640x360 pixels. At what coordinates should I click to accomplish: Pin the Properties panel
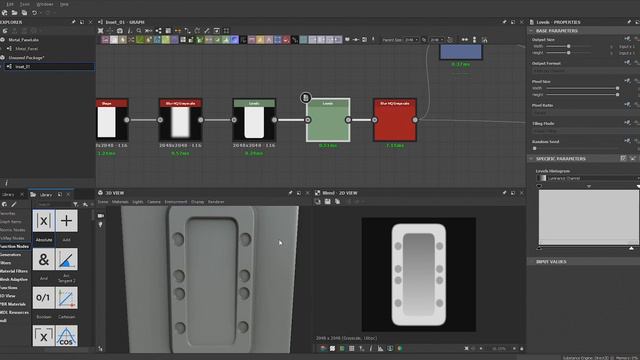pos(629,22)
